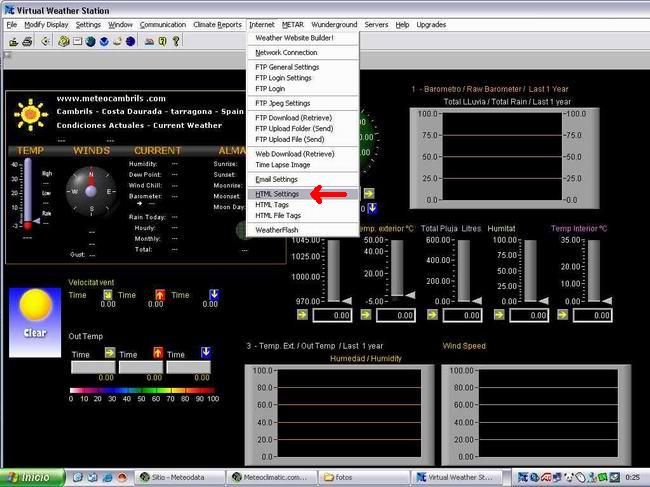
Task: Click the back arrow toolbar icon
Action: [45, 41]
